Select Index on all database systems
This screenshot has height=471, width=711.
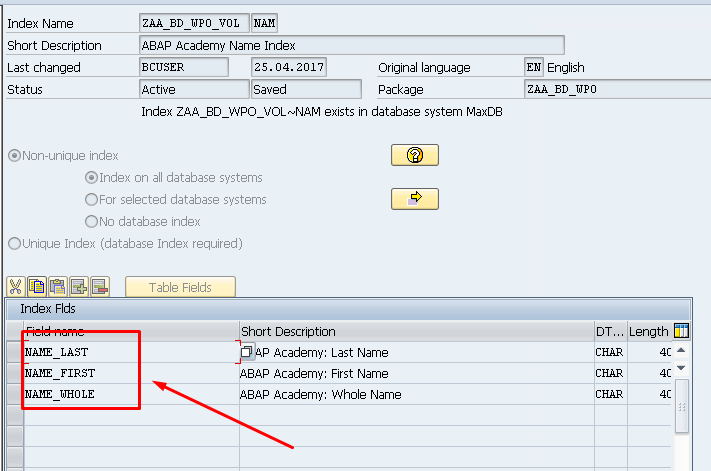(x=92, y=178)
